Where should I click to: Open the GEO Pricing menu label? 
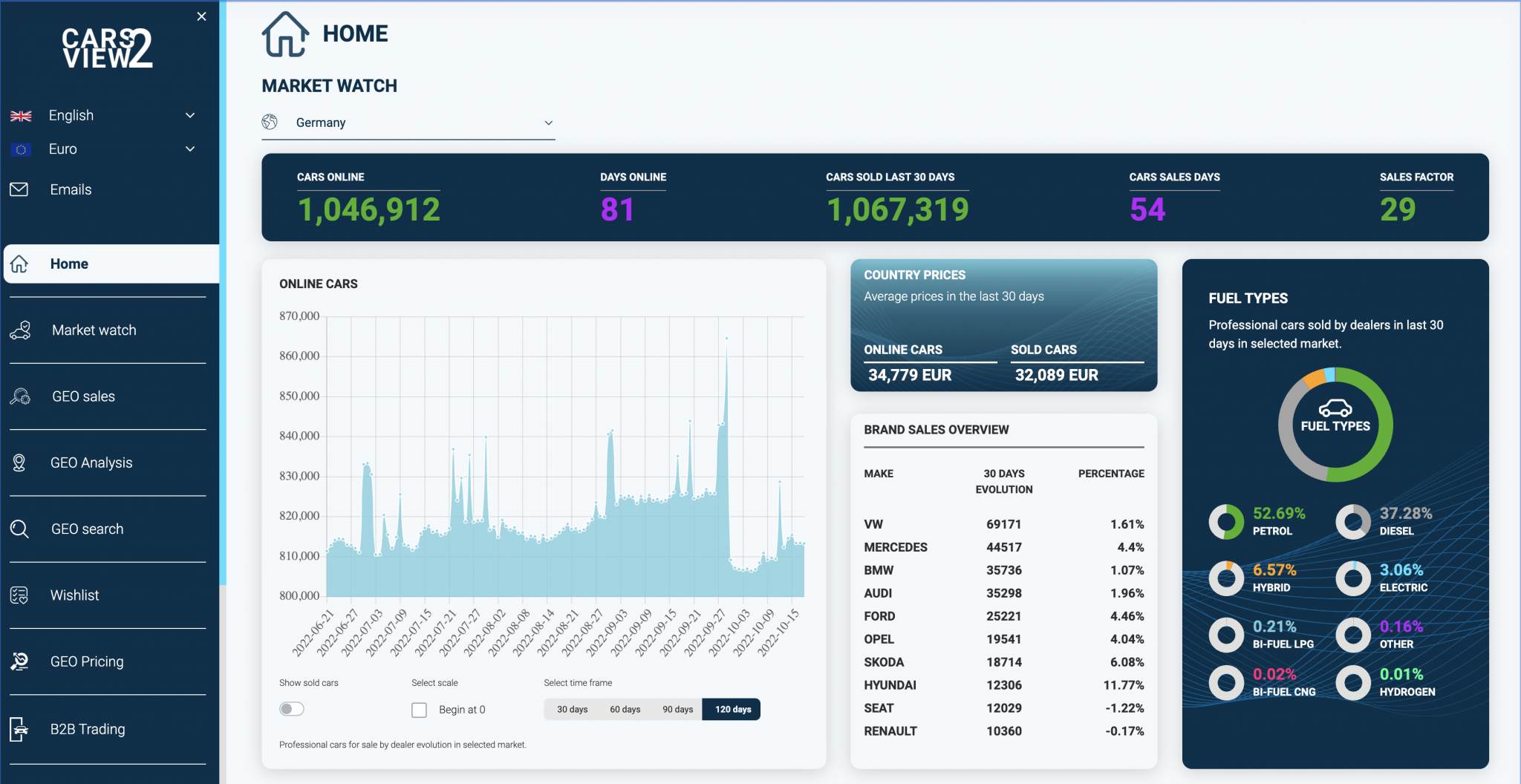click(x=87, y=661)
